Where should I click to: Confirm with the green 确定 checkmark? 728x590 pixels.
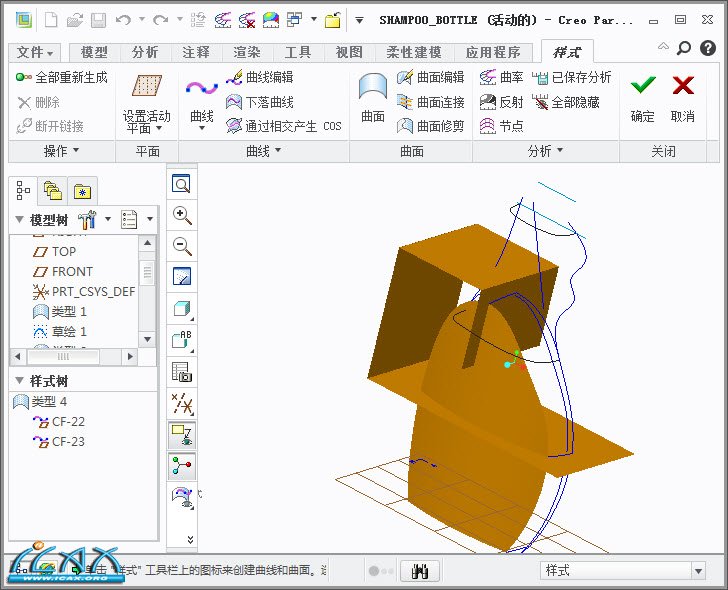click(643, 98)
